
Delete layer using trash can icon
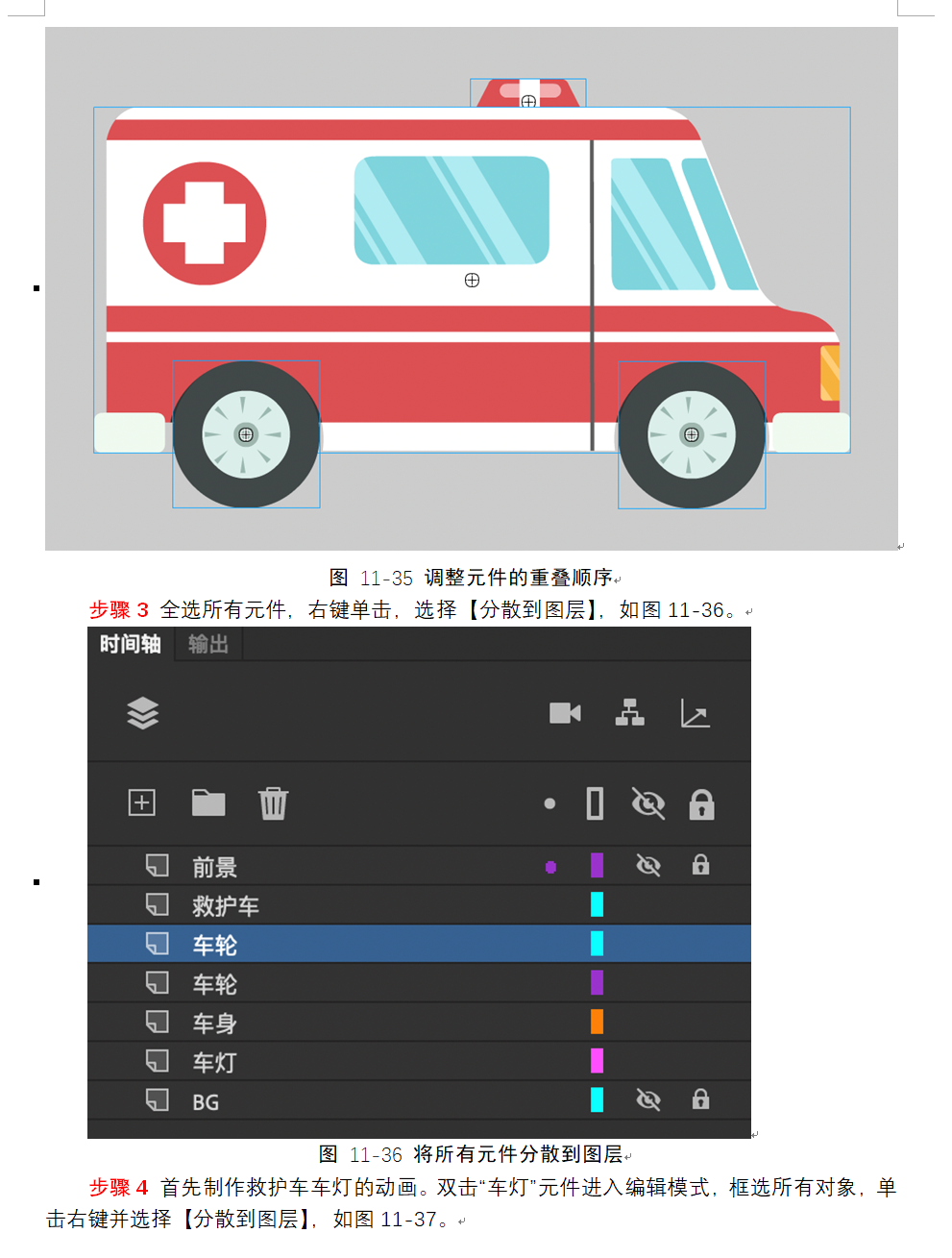tap(273, 803)
